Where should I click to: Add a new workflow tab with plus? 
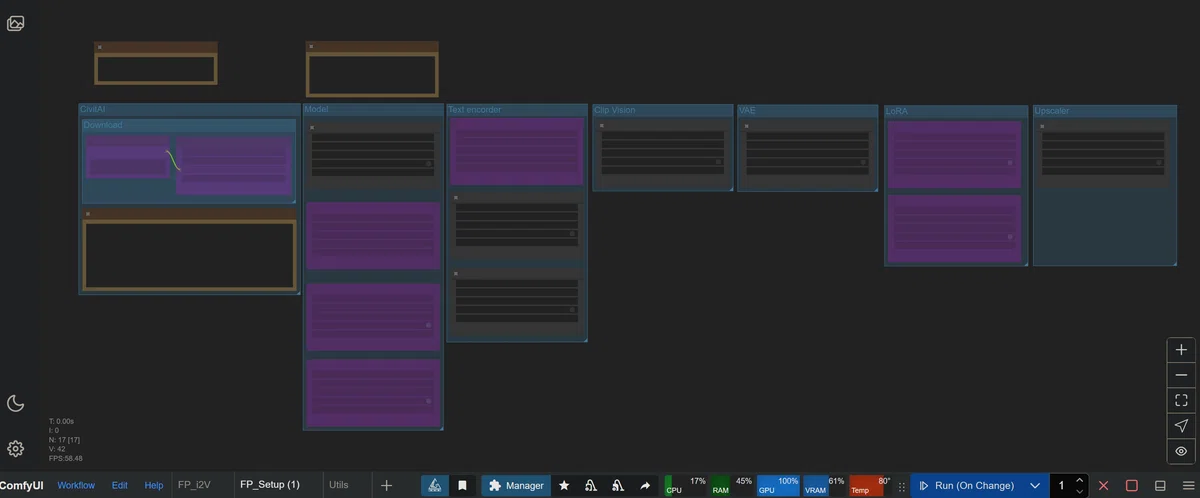point(386,485)
